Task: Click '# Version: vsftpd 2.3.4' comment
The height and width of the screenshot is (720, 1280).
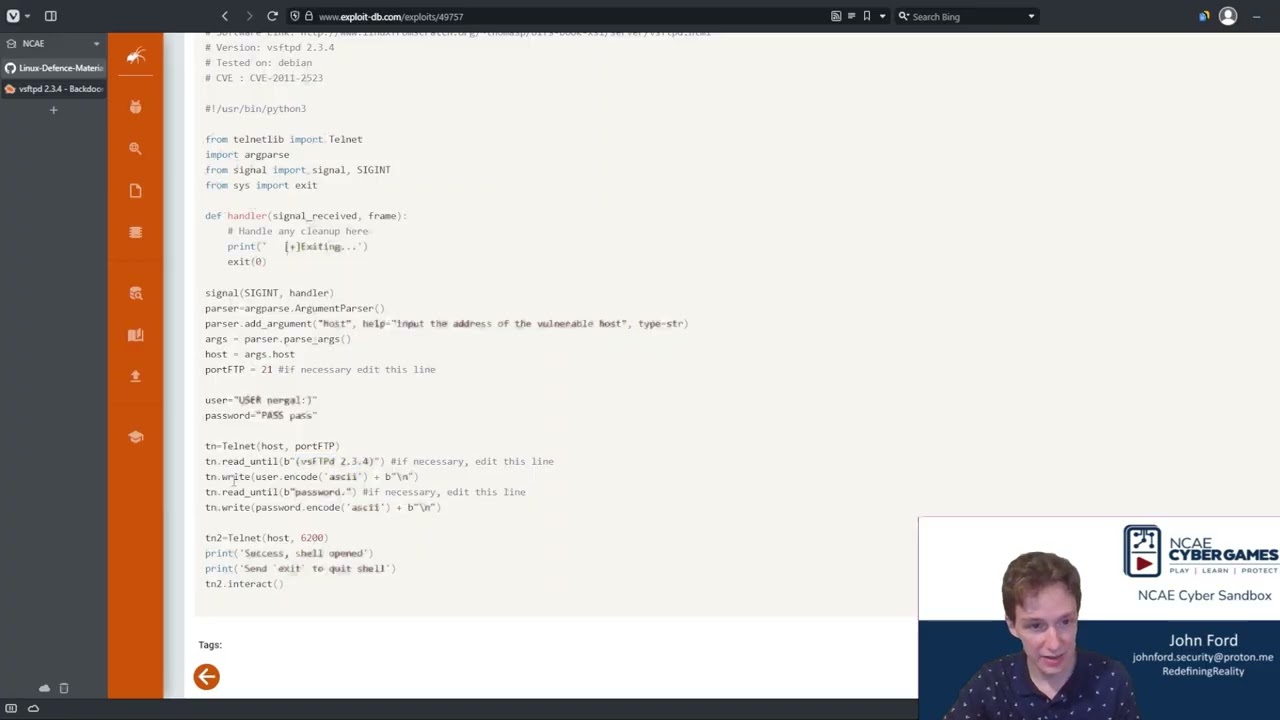Action: point(270,47)
